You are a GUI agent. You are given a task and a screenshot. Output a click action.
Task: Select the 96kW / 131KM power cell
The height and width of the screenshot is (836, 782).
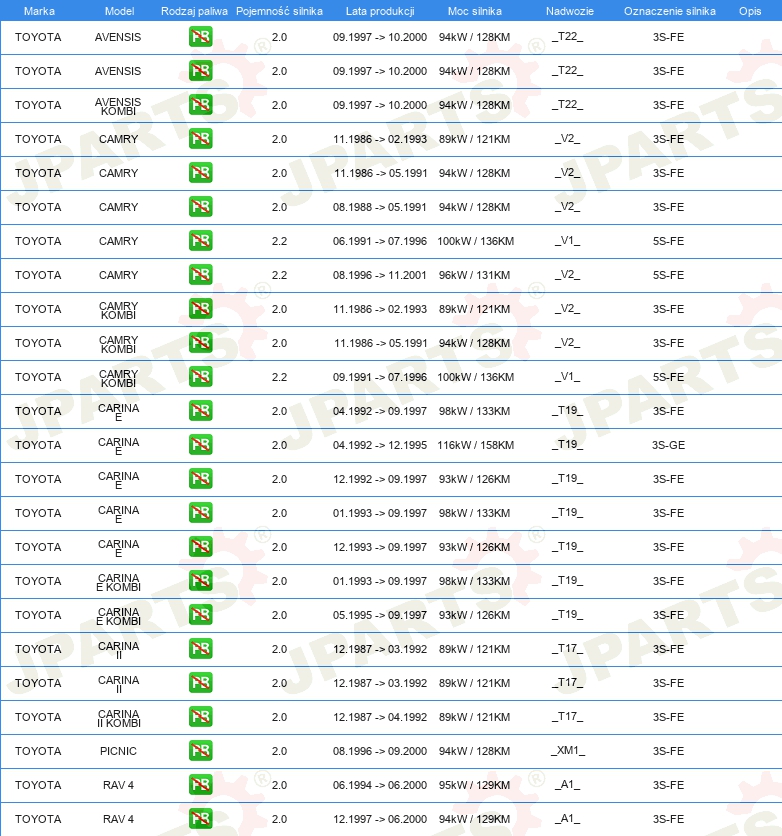474,275
